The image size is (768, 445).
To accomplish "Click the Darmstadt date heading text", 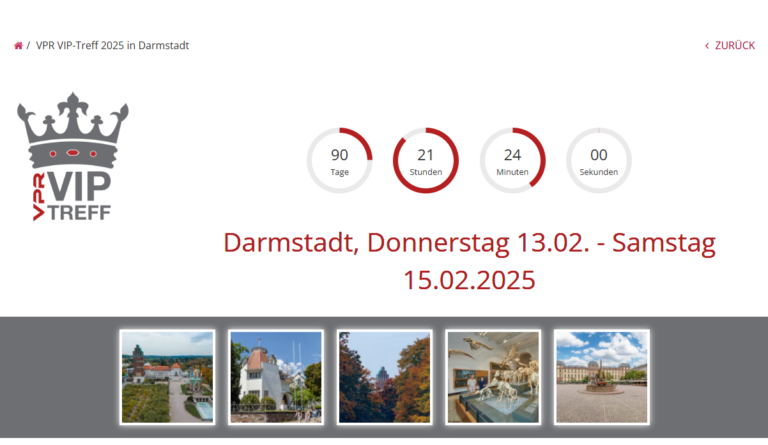I will pos(469,261).
